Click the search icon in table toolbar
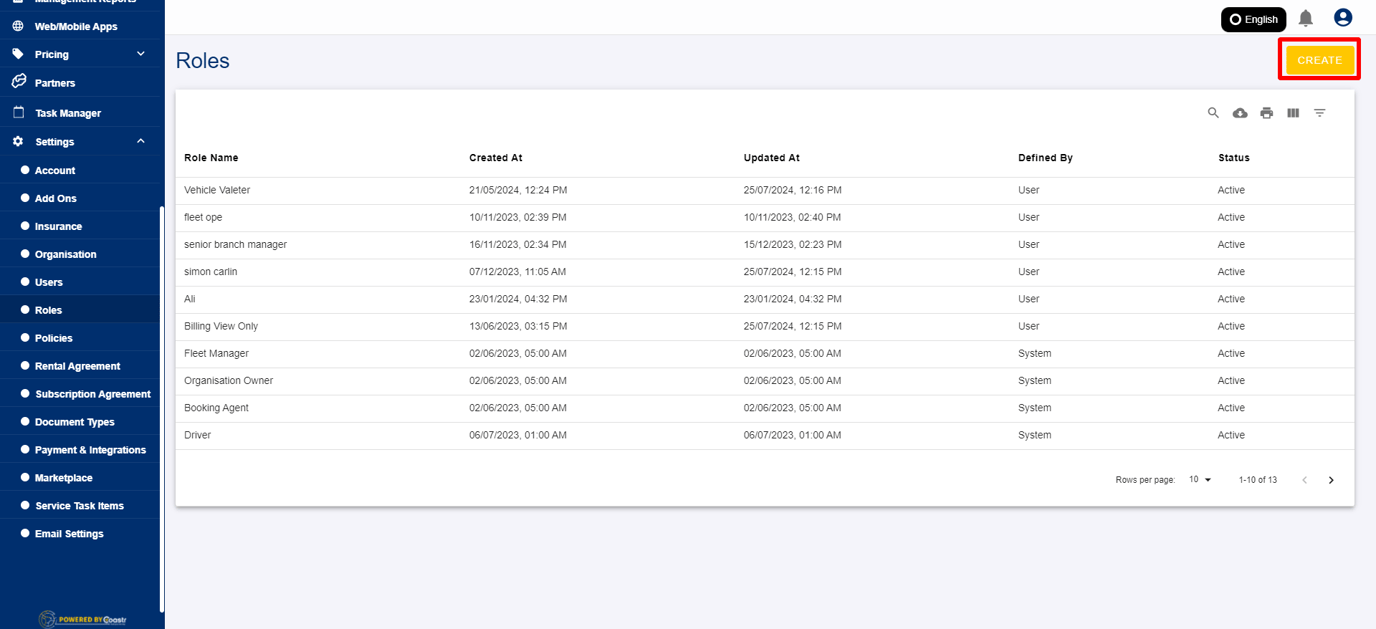This screenshot has width=1376, height=629. [x=1213, y=113]
